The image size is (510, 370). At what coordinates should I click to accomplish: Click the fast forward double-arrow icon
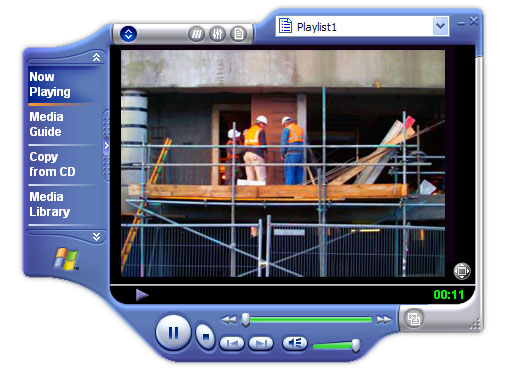[x=384, y=320]
